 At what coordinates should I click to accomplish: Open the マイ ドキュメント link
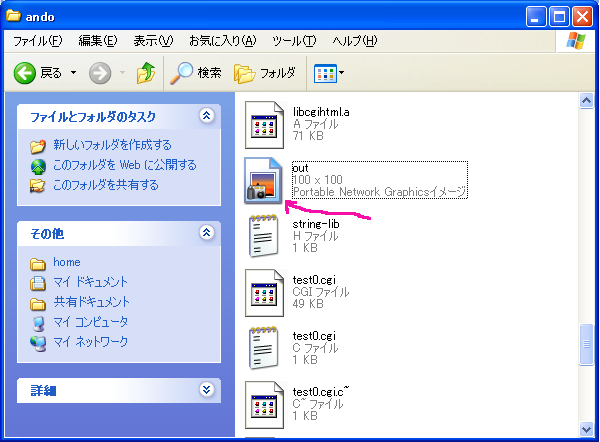point(90,282)
